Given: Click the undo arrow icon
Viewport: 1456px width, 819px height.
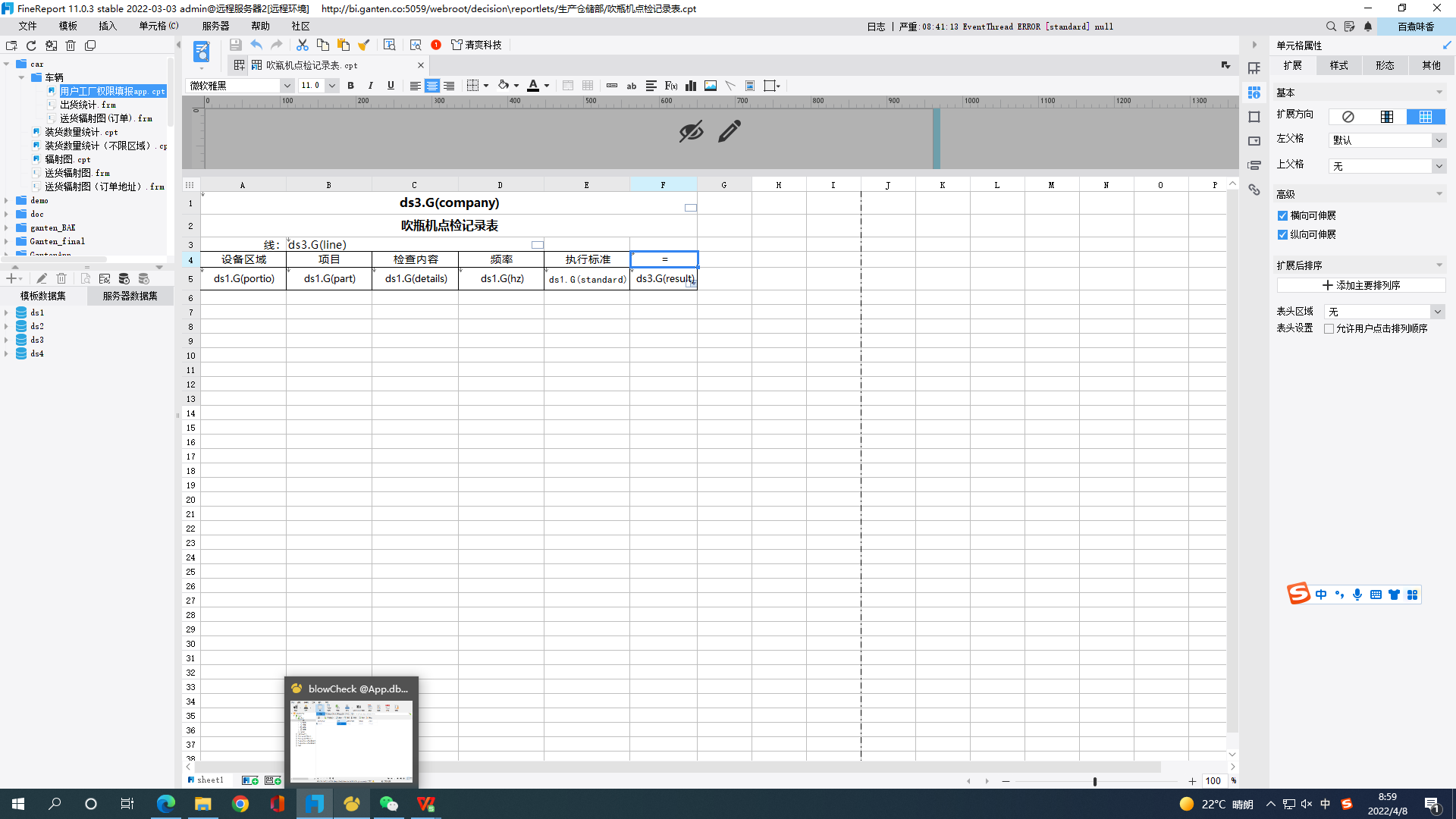Looking at the screenshot, I should click(256, 45).
